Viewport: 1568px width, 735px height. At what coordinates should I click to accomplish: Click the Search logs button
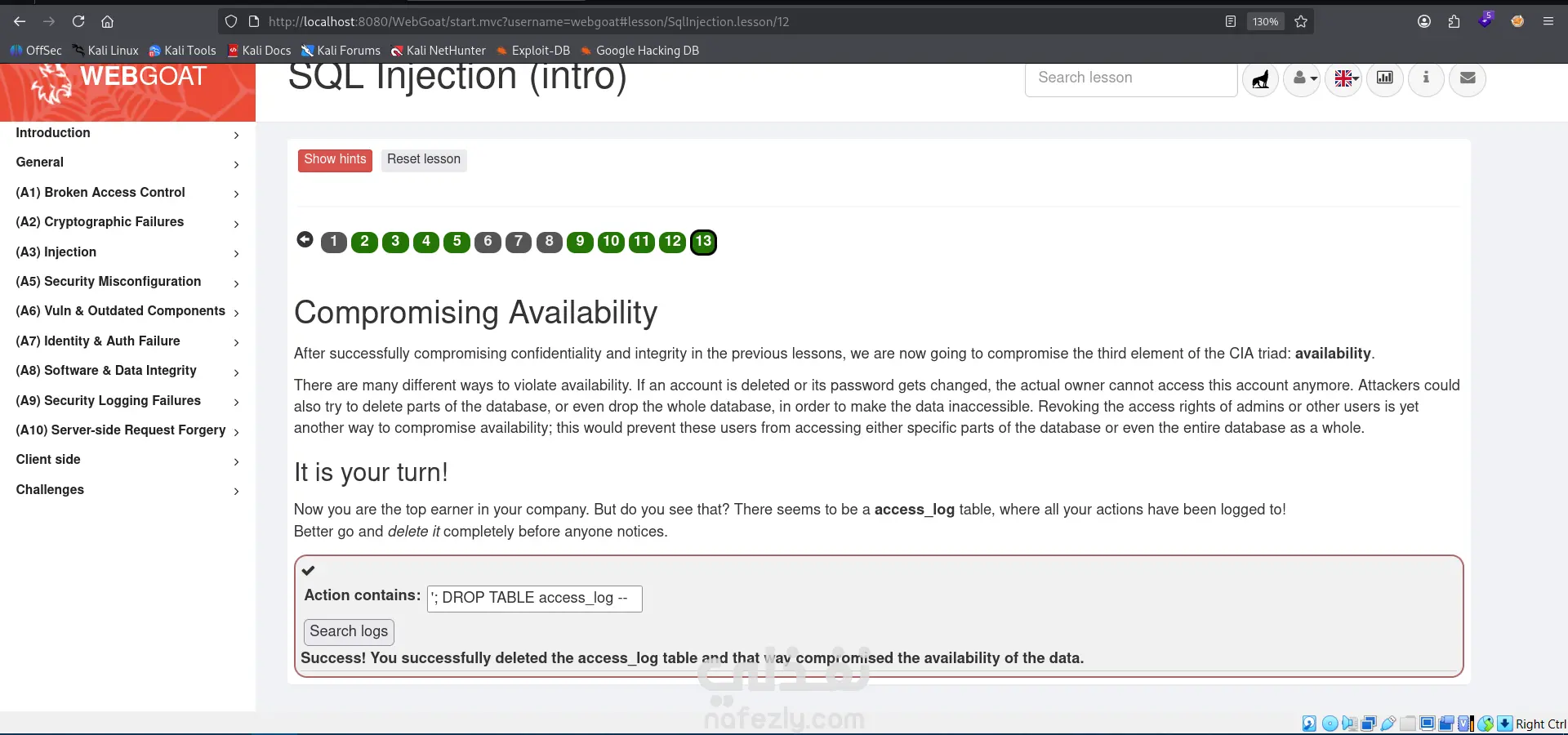tap(349, 631)
